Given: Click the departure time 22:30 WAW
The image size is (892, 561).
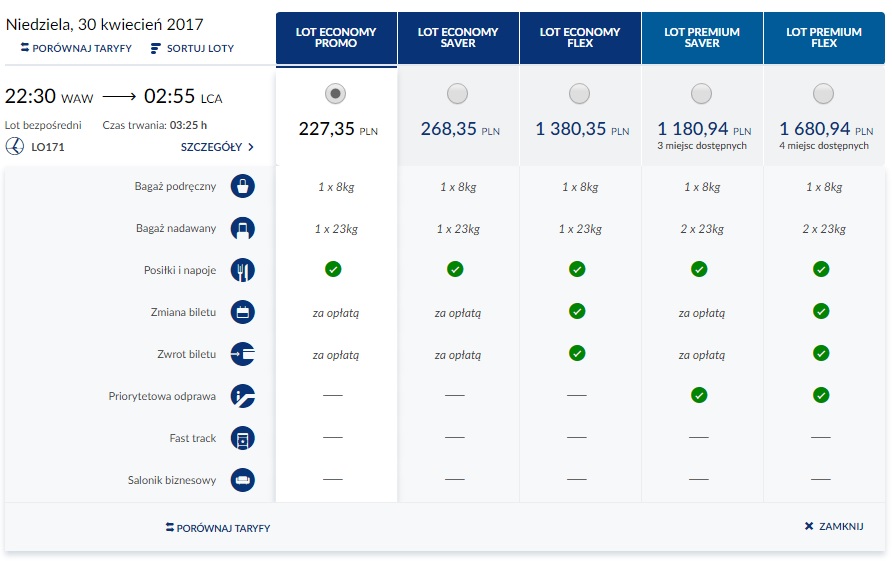Looking at the screenshot, I should 49,96.
